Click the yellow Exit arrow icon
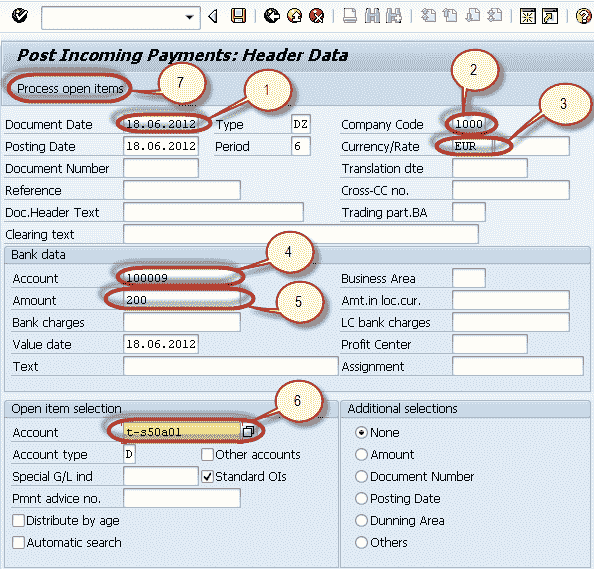This screenshot has width=594, height=569. click(294, 16)
